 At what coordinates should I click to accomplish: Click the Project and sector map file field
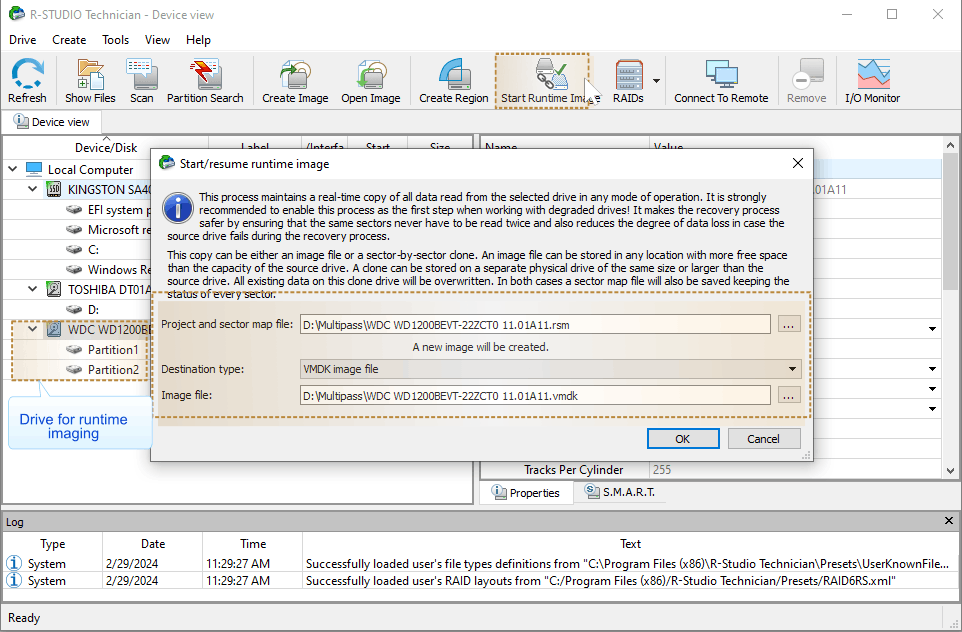point(535,325)
